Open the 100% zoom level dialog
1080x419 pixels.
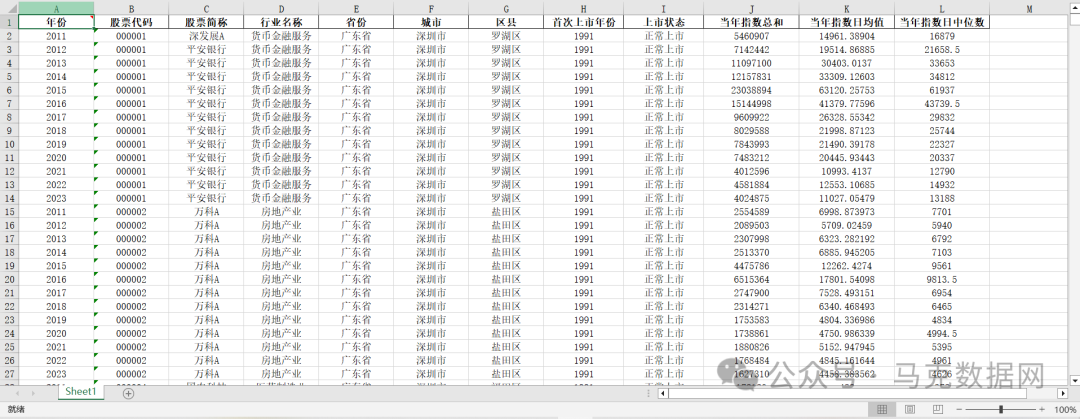(x=1065, y=409)
